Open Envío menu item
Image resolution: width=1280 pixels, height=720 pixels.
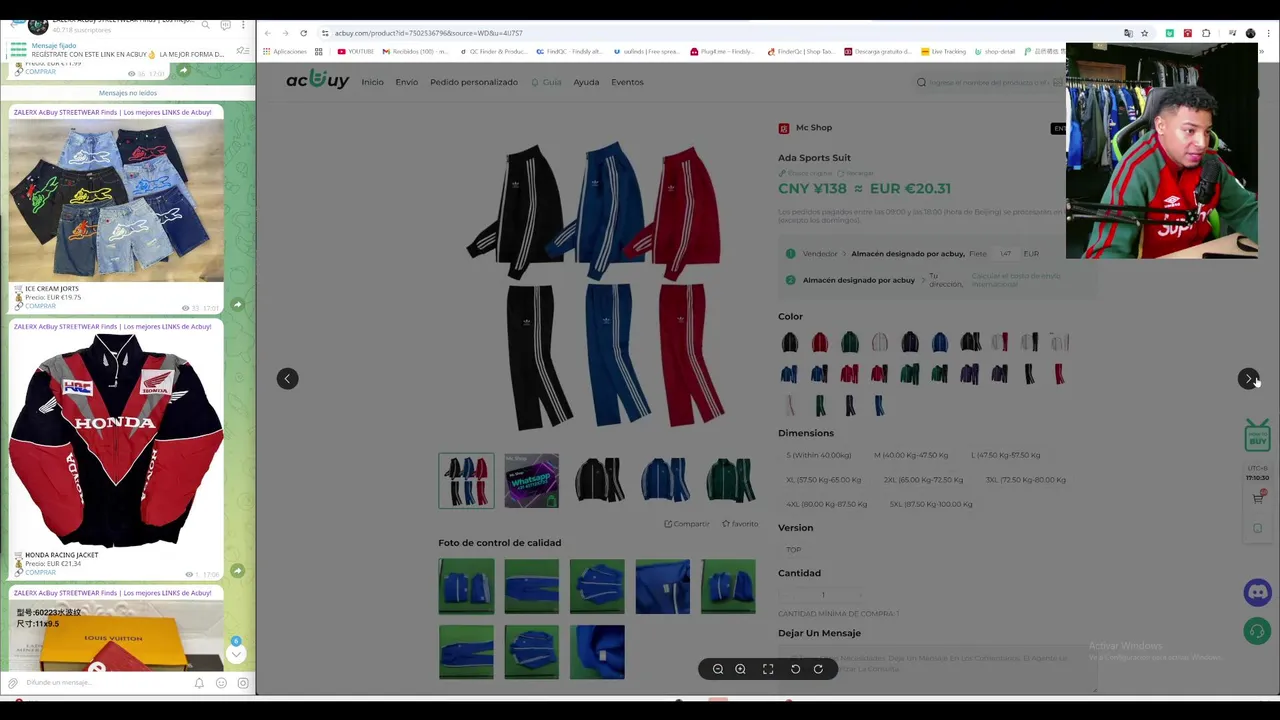[x=406, y=82]
